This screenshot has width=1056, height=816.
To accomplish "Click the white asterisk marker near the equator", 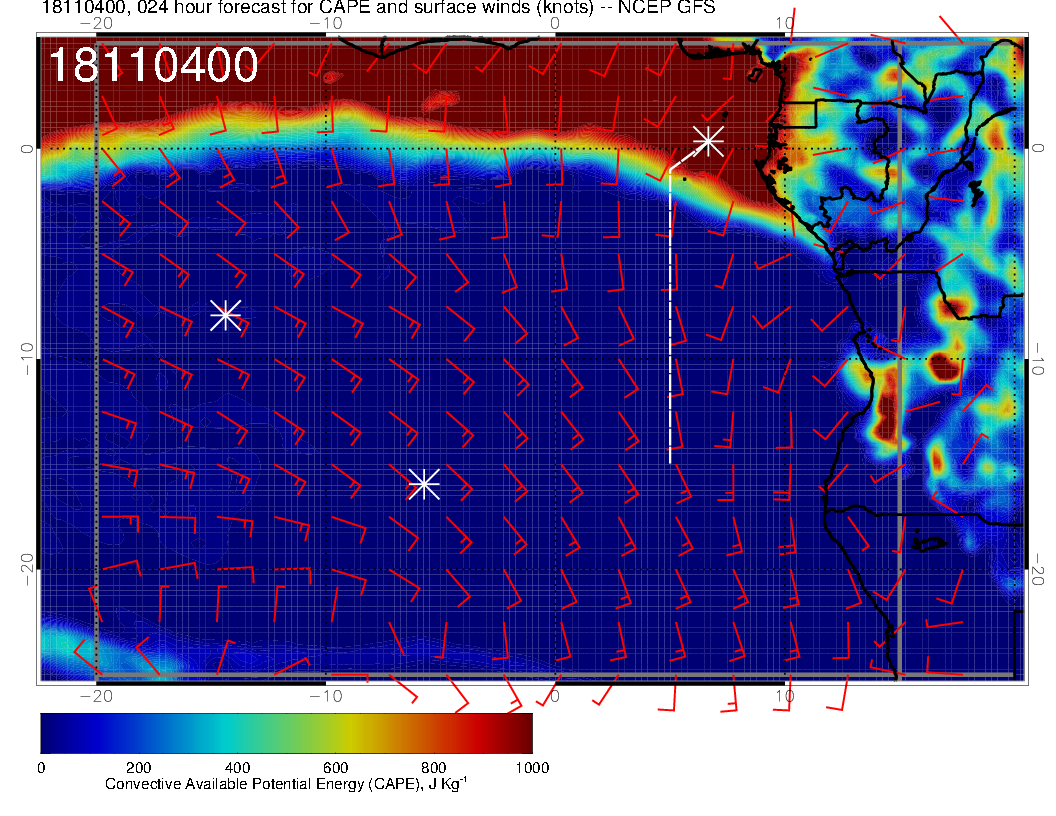I will click(708, 140).
